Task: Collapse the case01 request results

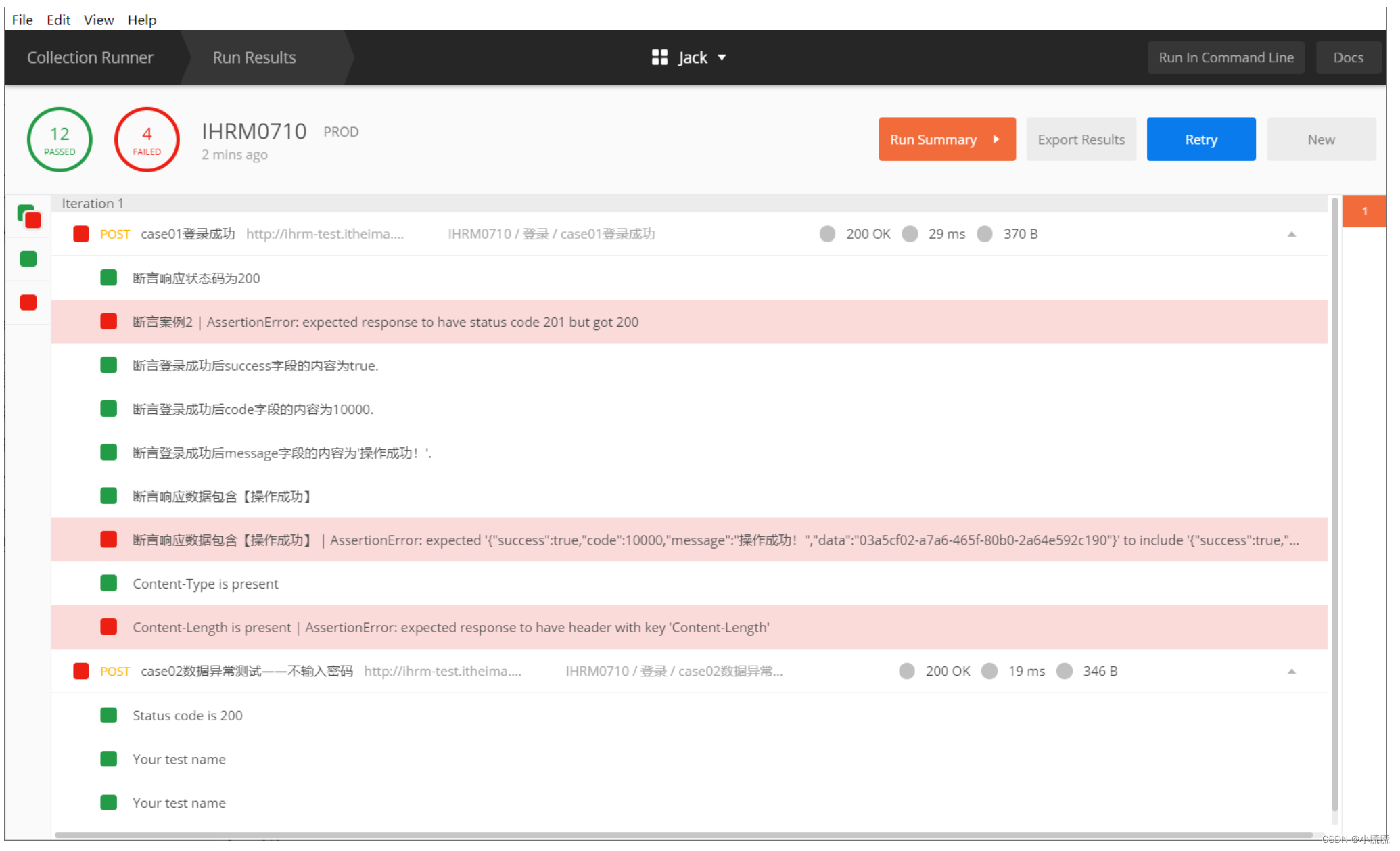Action: pos(1291,234)
